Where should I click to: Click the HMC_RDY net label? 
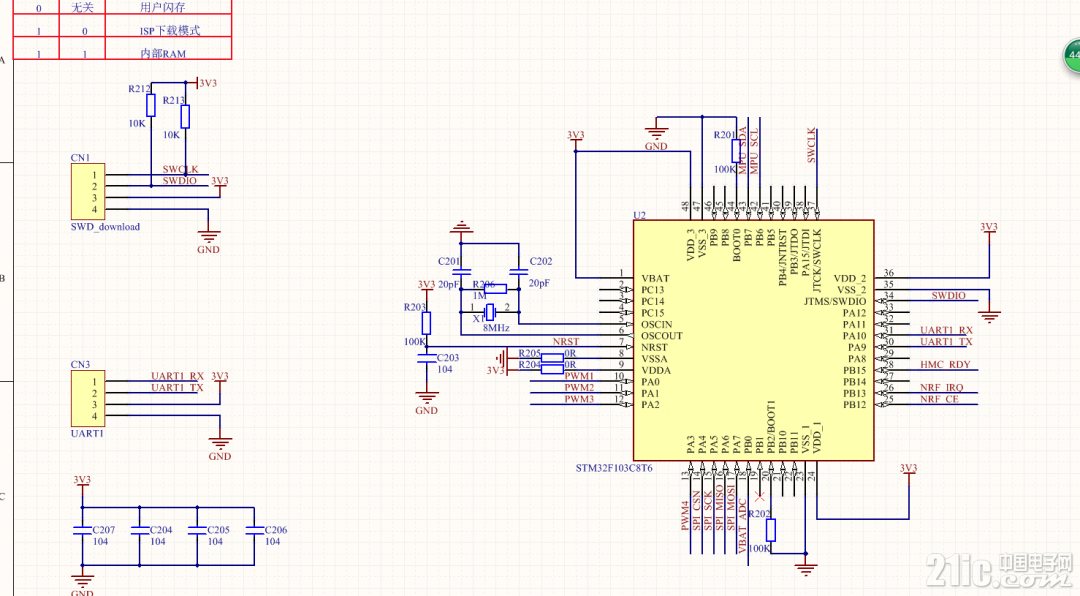[945, 364]
